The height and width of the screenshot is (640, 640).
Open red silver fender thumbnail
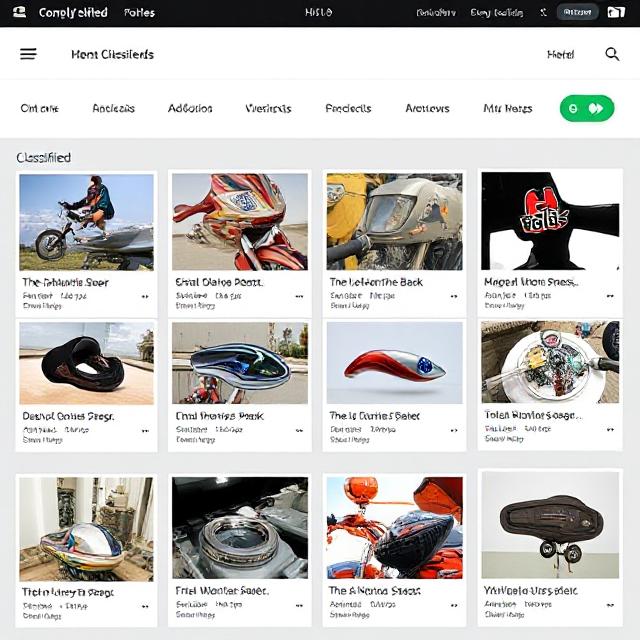[394, 363]
